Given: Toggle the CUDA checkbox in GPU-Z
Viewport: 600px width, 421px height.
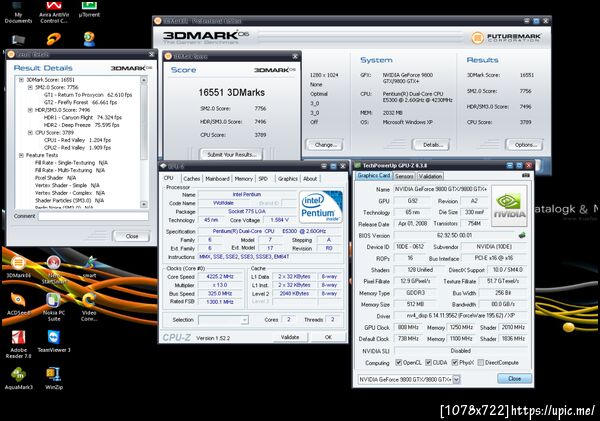Looking at the screenshot, I should point(428,362).
